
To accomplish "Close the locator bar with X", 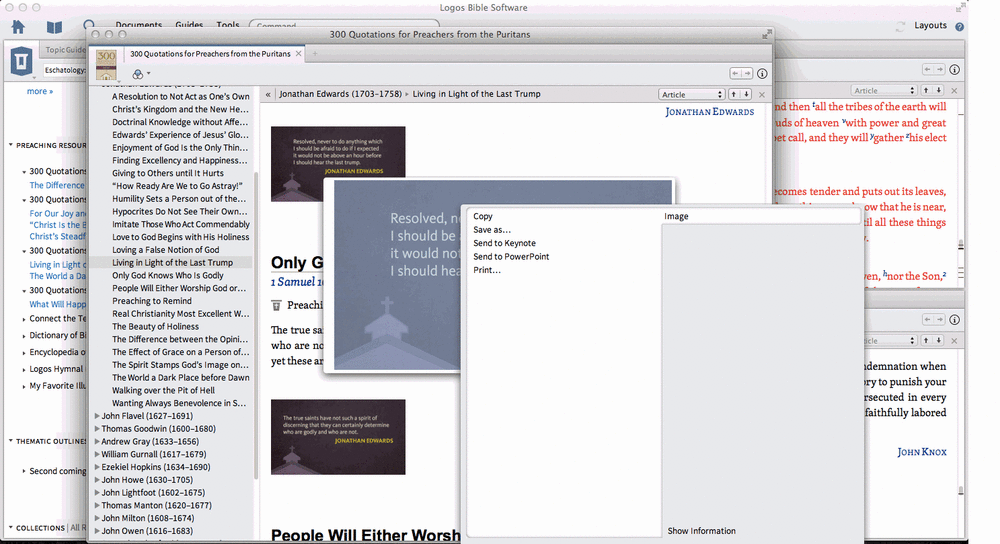I will click(761, 94).
